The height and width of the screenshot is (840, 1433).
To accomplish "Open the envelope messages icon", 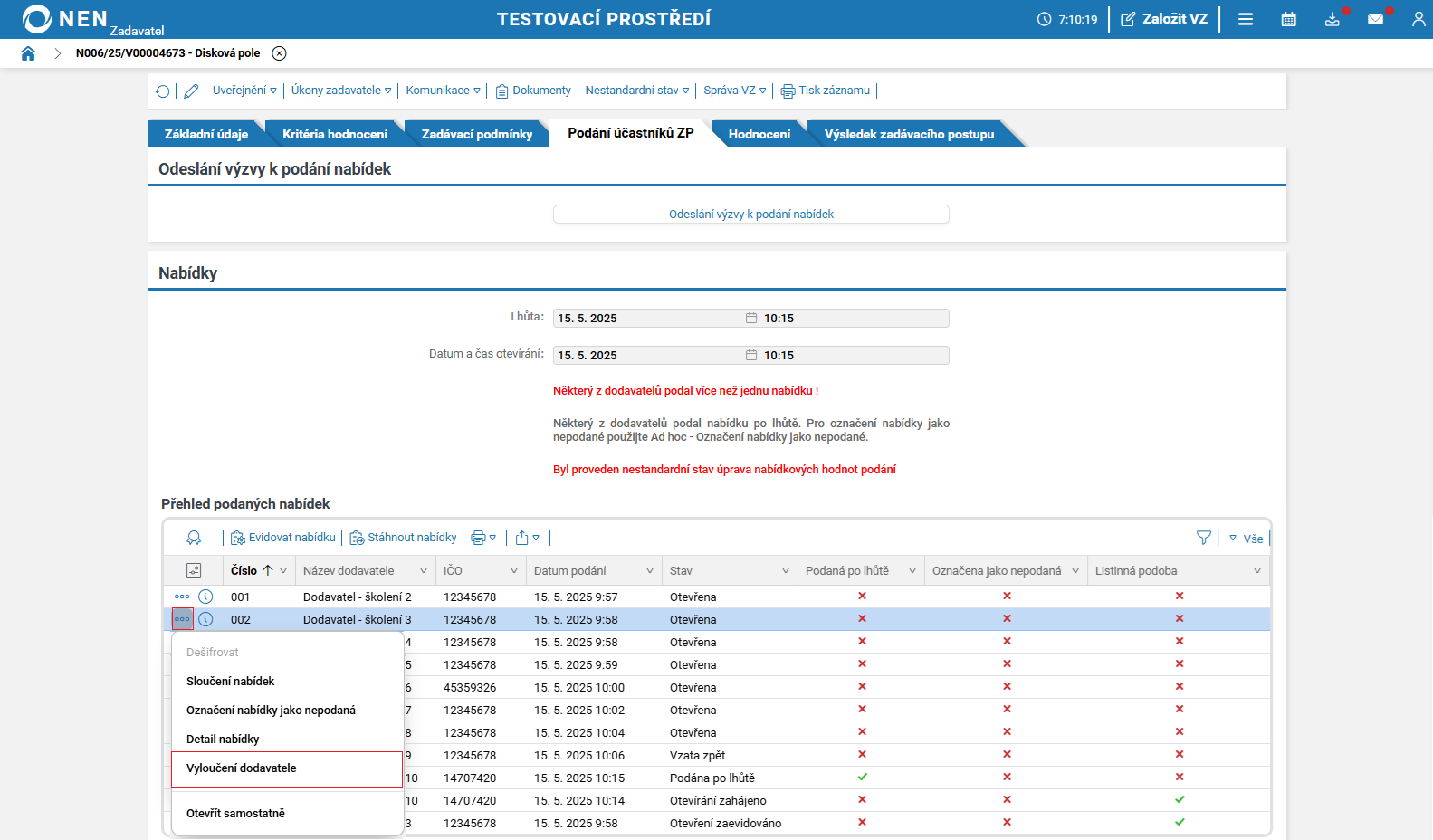I will (x=1375, y=19).
